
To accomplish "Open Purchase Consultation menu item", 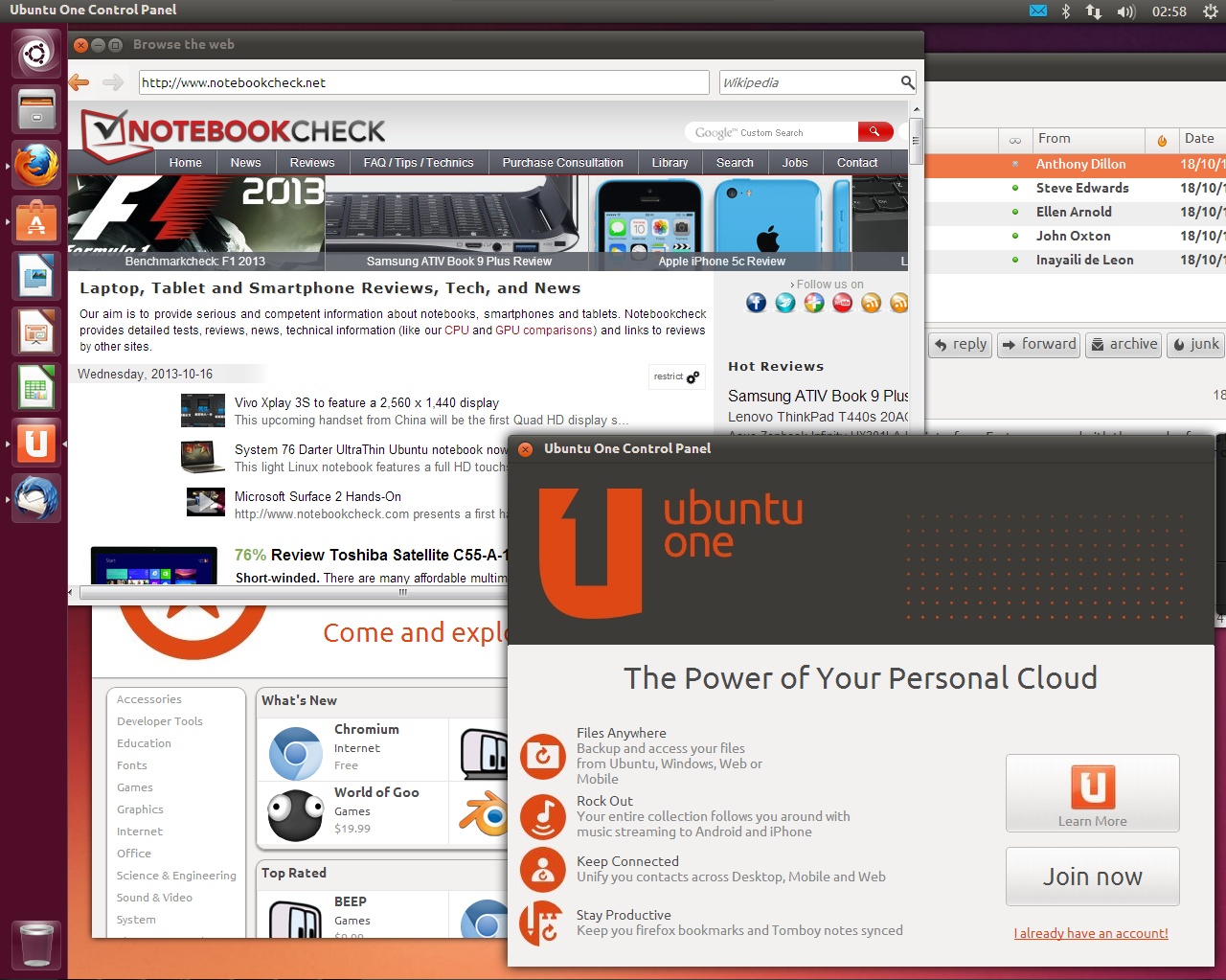I will tap(563, 163).
